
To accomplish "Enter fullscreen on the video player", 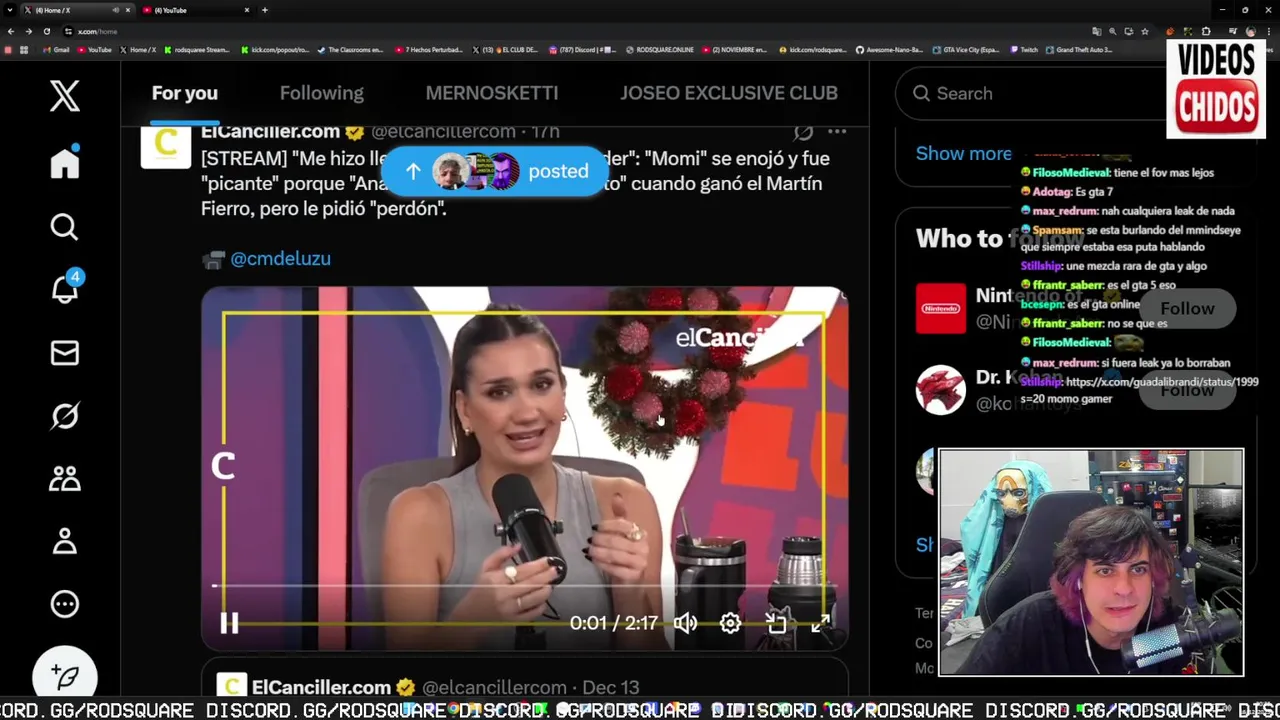I will click(820, 623).
